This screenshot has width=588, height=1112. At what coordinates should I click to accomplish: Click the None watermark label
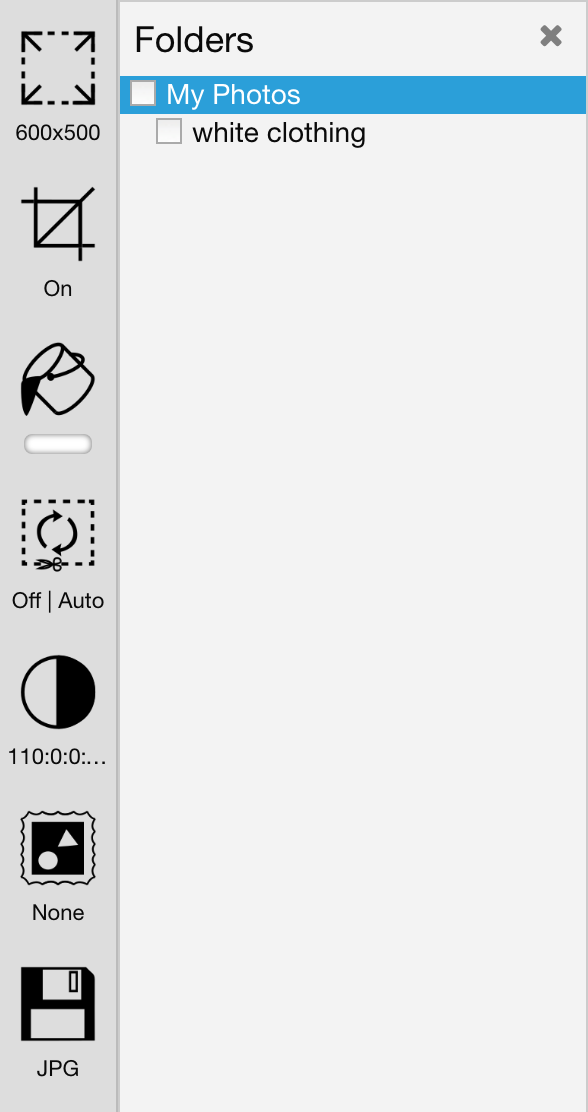point(57,913)
